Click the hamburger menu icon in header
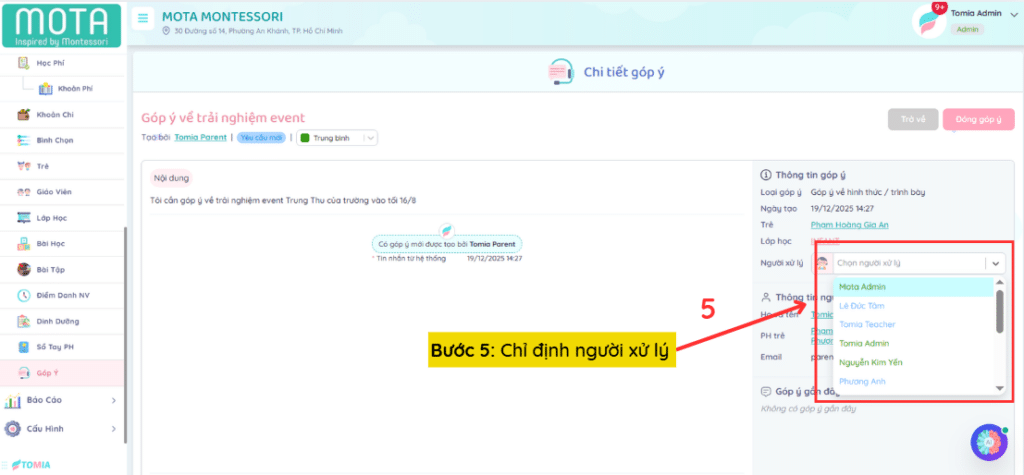 point(144,19)
